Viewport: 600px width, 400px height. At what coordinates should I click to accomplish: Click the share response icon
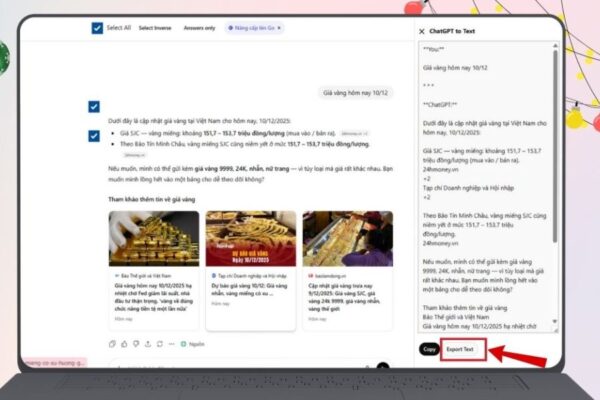tap(146, 343)
